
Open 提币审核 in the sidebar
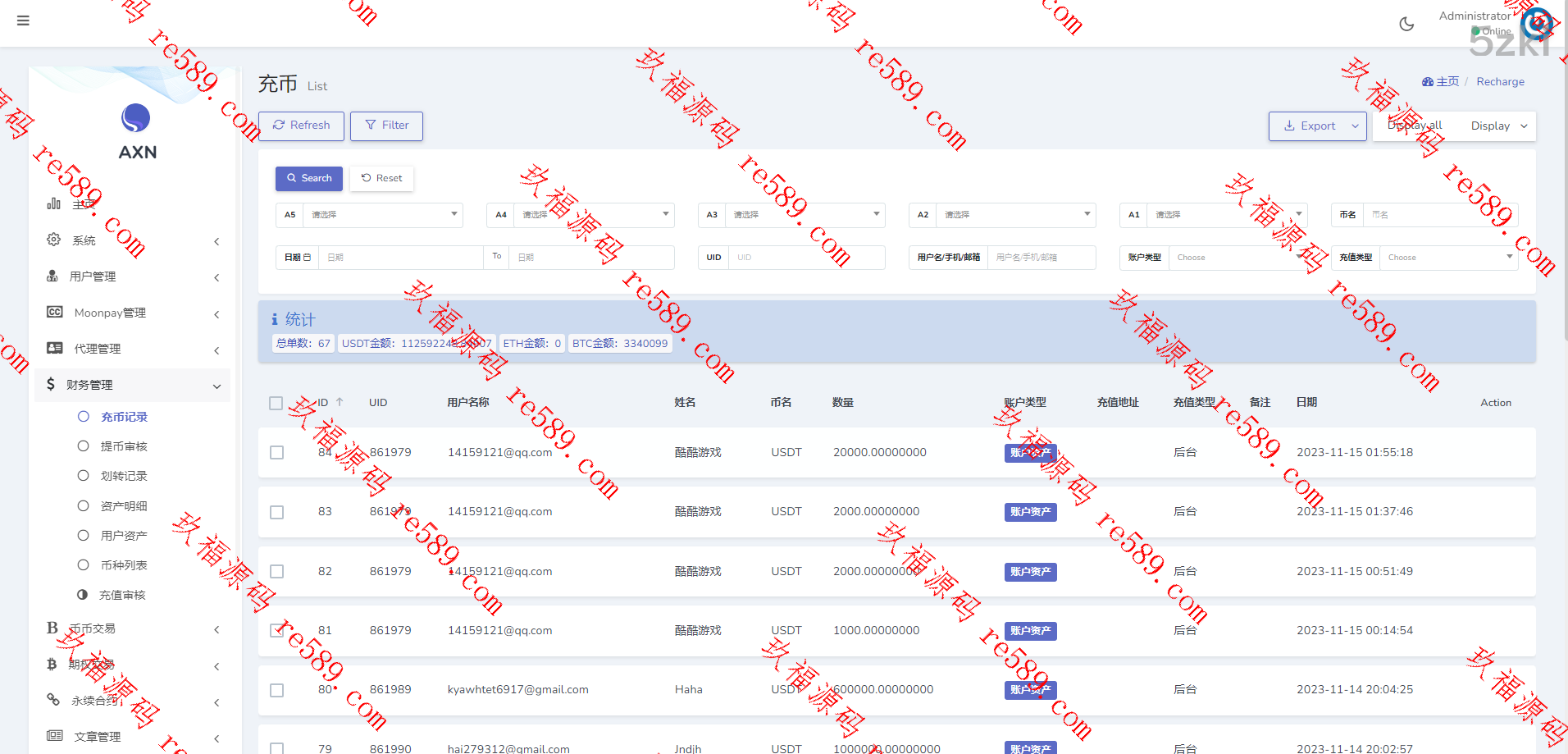tap(124, 446)
